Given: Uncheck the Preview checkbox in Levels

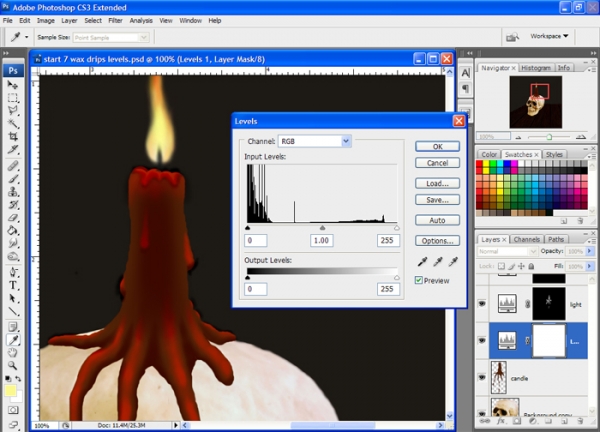Looking at the screenshot, I should pyautogui.click(x=419, y=280).
